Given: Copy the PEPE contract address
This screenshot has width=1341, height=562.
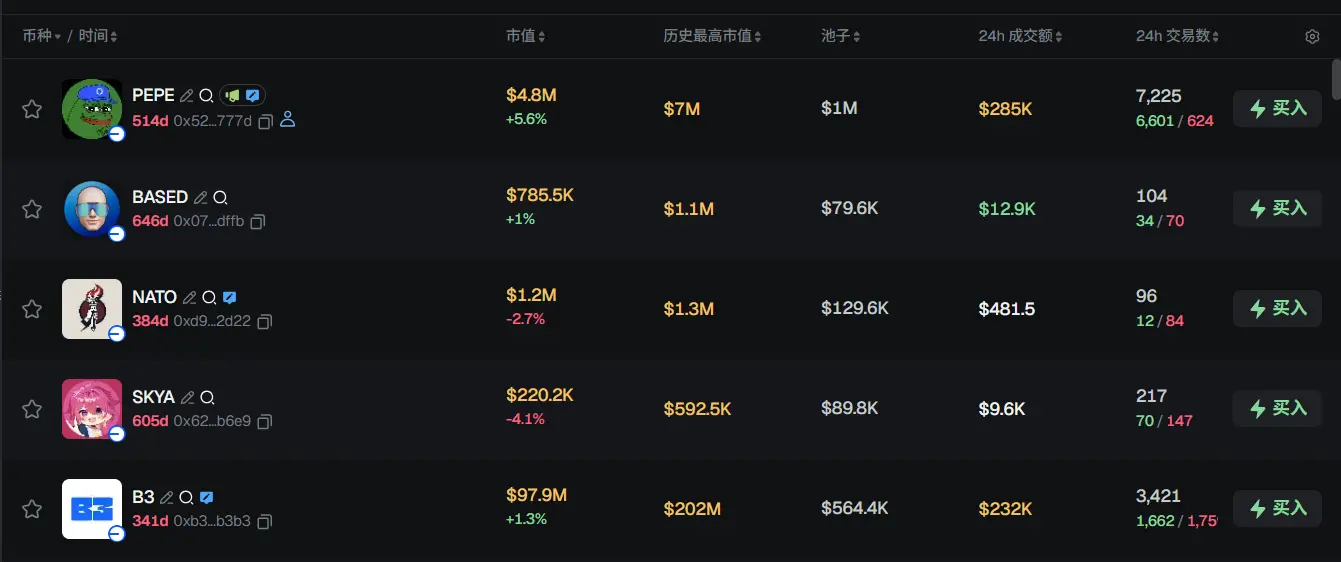Looking at the screenshot, I should 265,121.
